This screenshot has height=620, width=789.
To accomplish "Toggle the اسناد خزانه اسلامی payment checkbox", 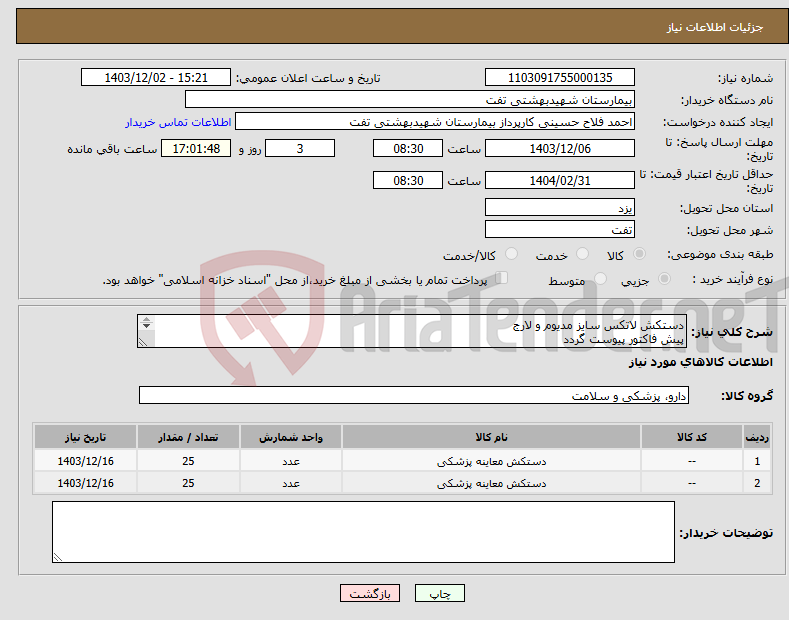I will [x=502, y=278].
